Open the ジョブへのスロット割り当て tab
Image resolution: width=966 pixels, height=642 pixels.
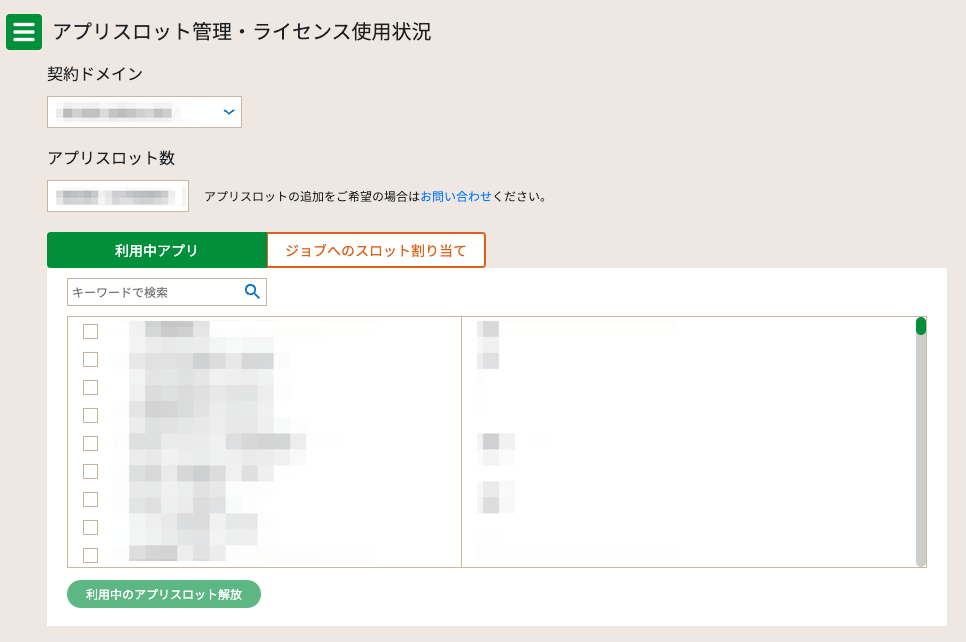pyautogui.click(x=376, y=250)
